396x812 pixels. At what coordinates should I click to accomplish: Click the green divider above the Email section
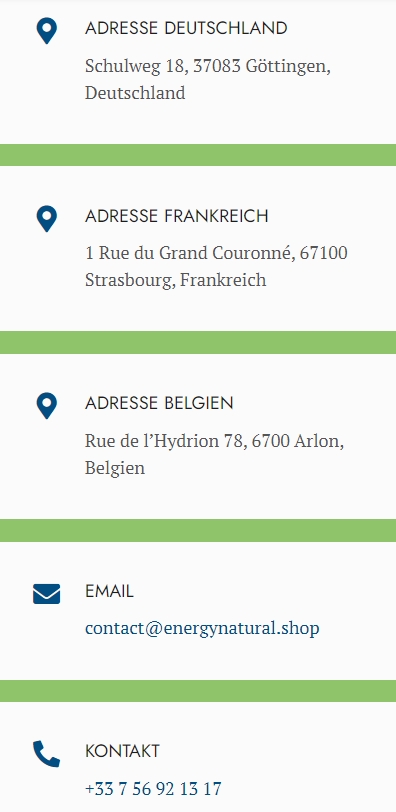(x=198, y=530)
